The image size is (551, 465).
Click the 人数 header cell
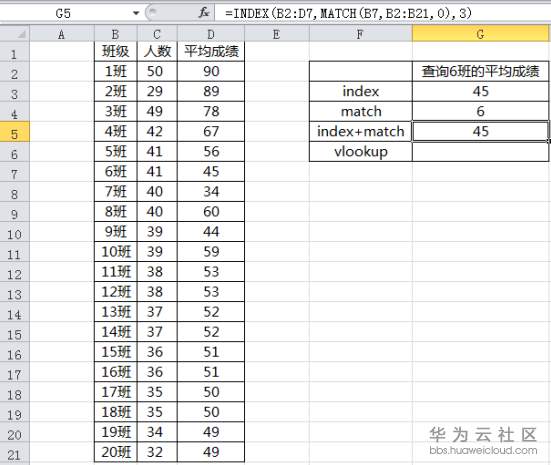tap(157, 52)
